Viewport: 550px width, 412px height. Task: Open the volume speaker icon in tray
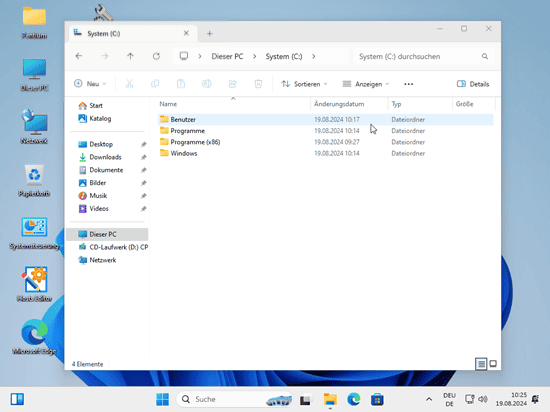point(483,399)
